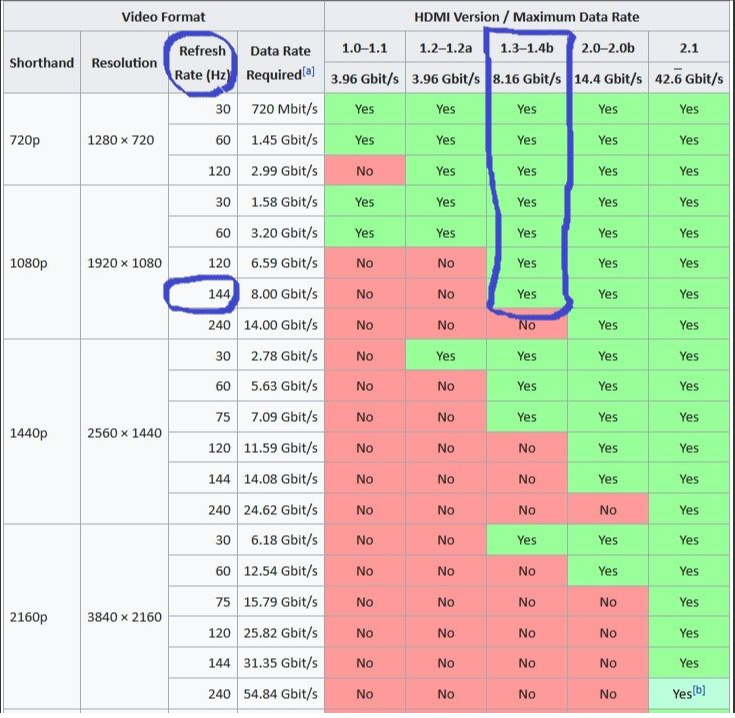Select the 2.0–2.0b HDMI version header
Viewport: 735px width, 718px height.
pyautogui.click(x=608, y=47)
